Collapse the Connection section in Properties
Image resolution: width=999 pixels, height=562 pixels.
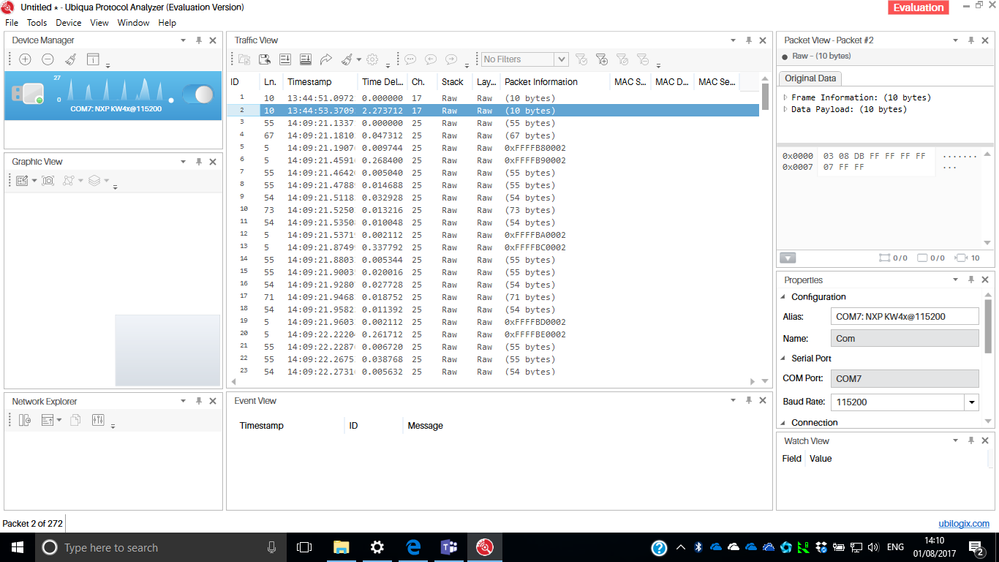784,422
